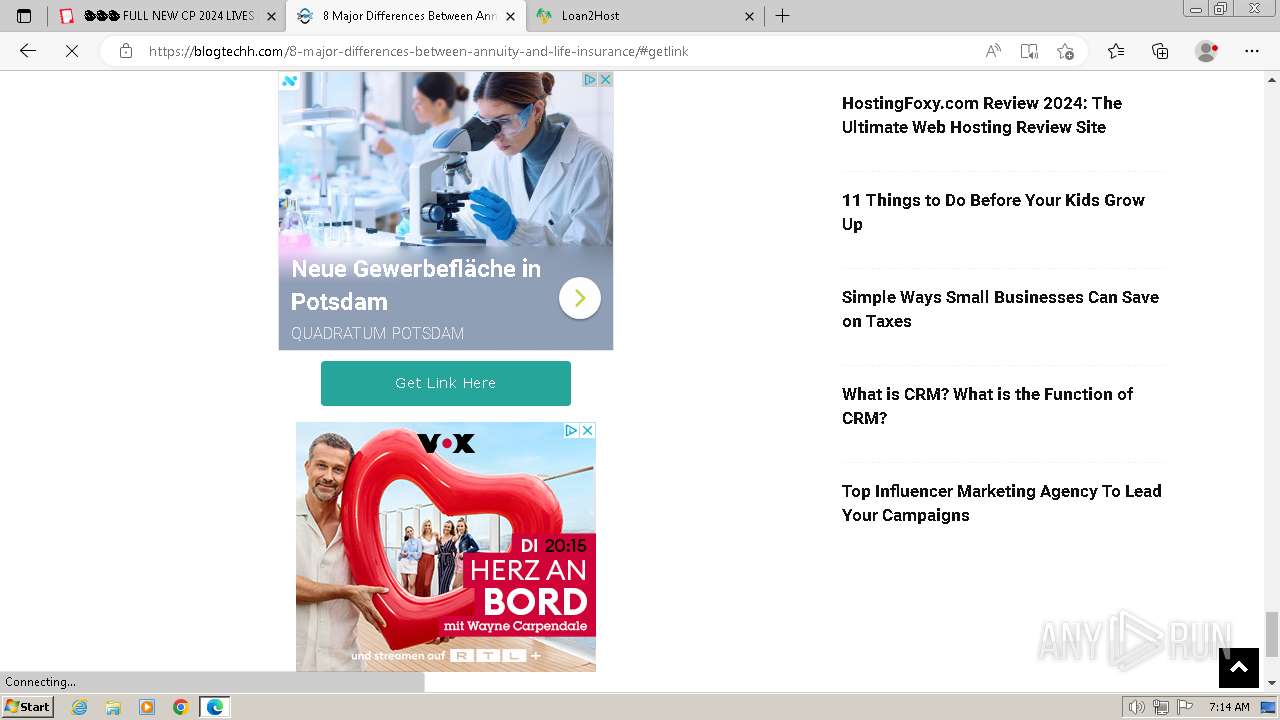Viewport: 1280px width, 720px height.
Task: Click the Get Link Here button
Action: (x=446, y=383)
